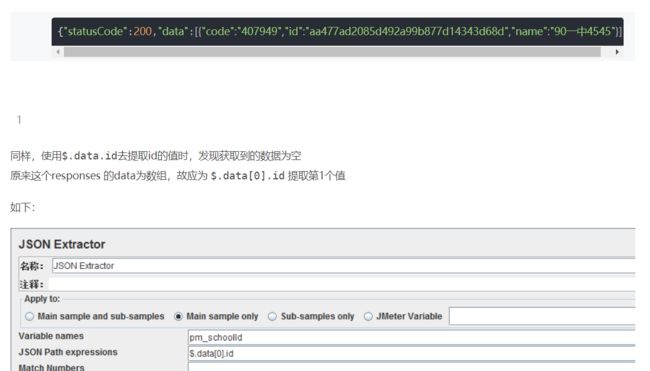650x371 pixels.
Task: Click the 'Match Numbers' label
Action: [x=51, y=367]
